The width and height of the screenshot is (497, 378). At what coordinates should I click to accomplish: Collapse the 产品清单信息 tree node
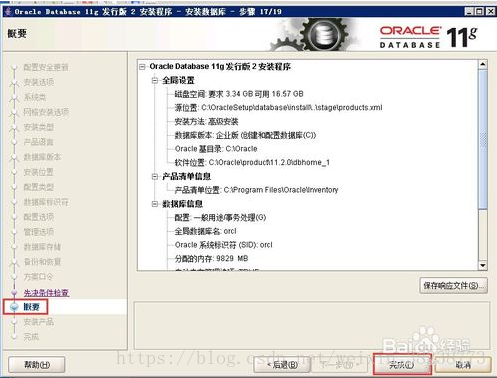[x=155, y=176]
